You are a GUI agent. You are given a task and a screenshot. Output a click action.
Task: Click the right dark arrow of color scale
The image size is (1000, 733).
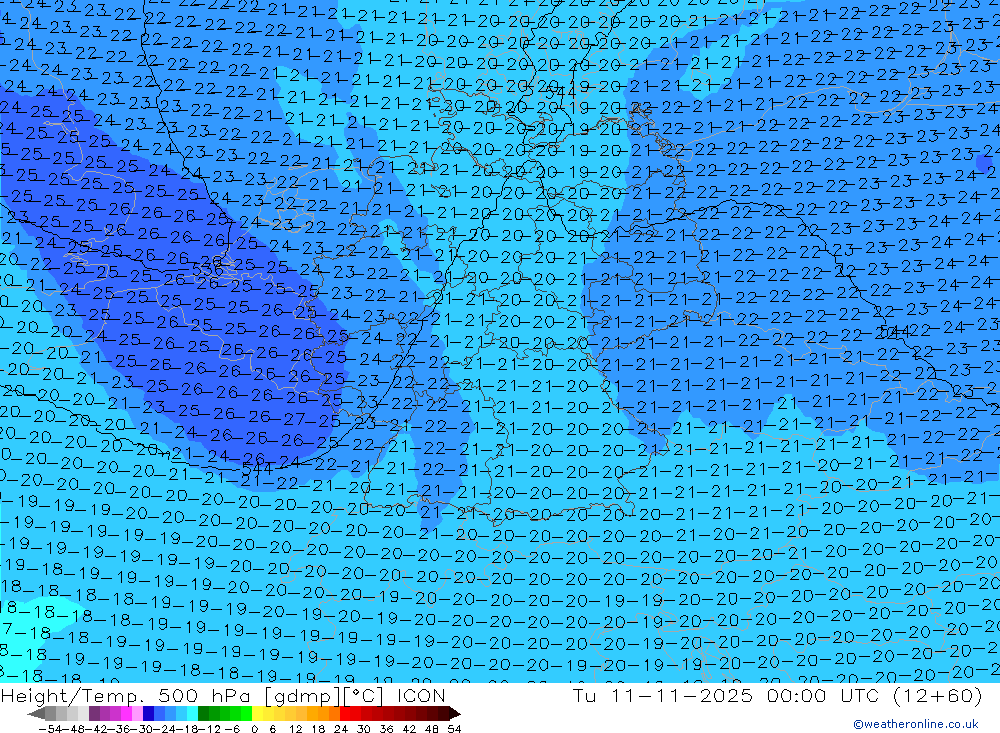click(x=455, y=713)
